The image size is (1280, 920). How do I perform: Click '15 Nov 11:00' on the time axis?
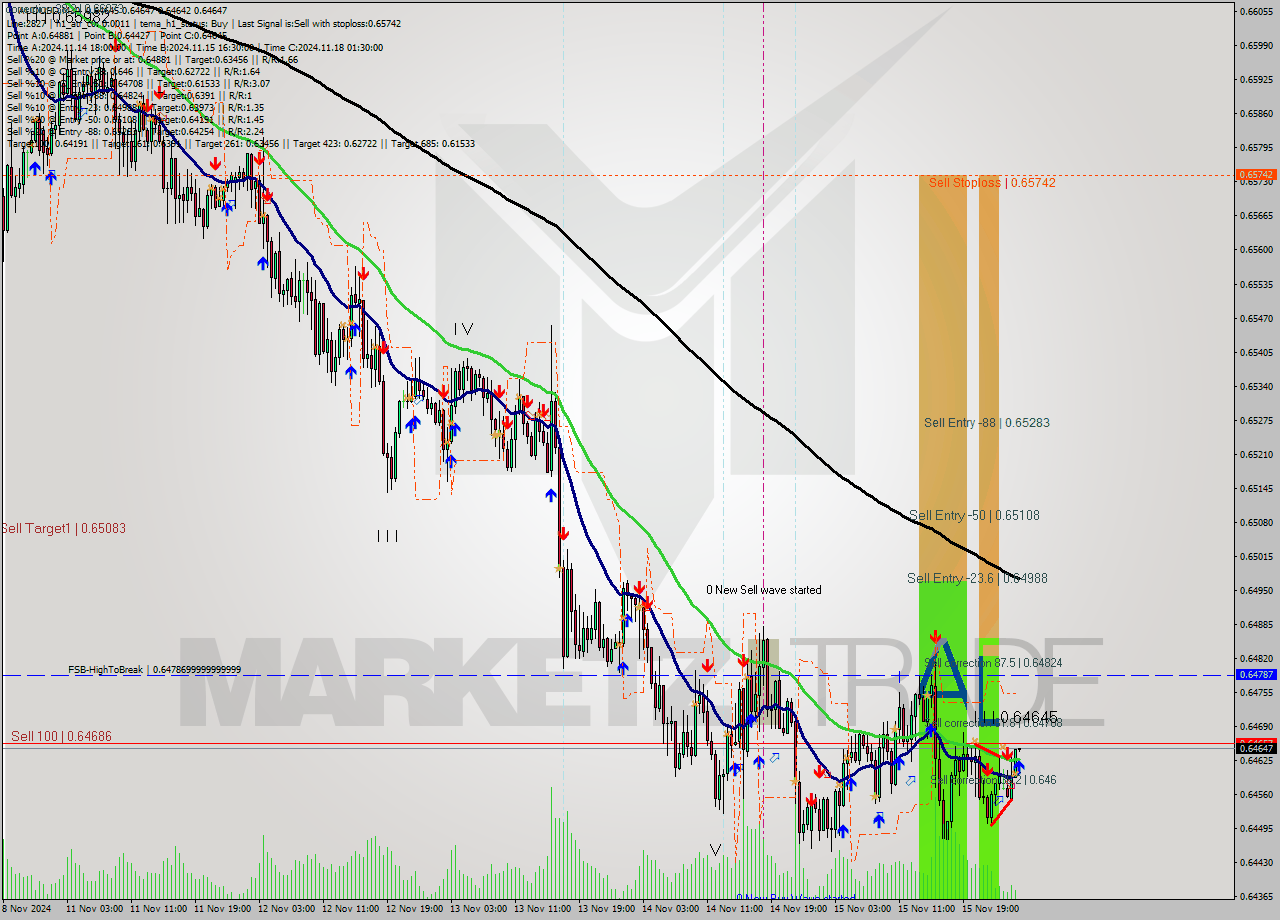click(926, 909)
